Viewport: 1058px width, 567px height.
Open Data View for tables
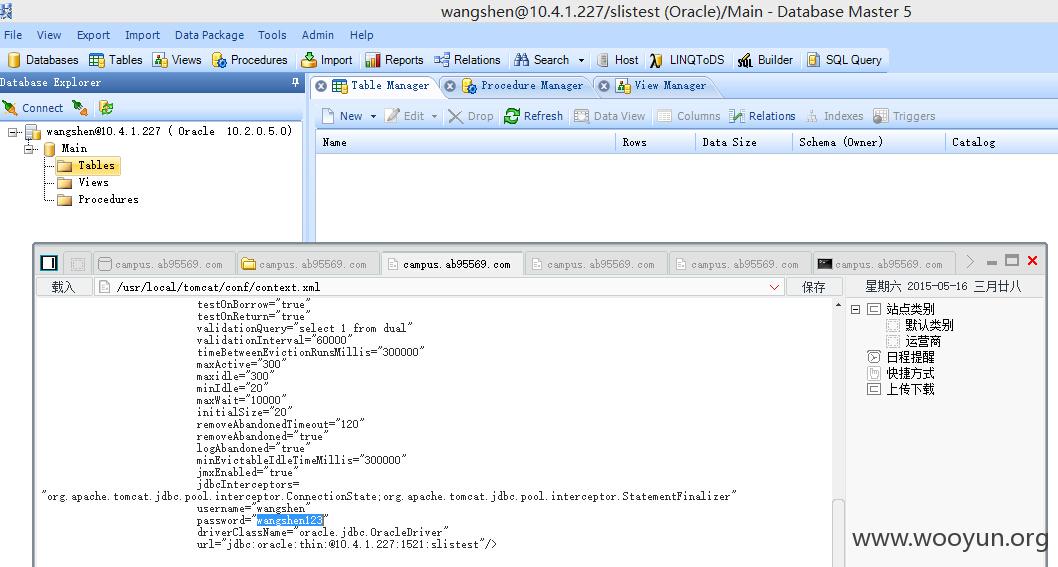coord(609,116)
